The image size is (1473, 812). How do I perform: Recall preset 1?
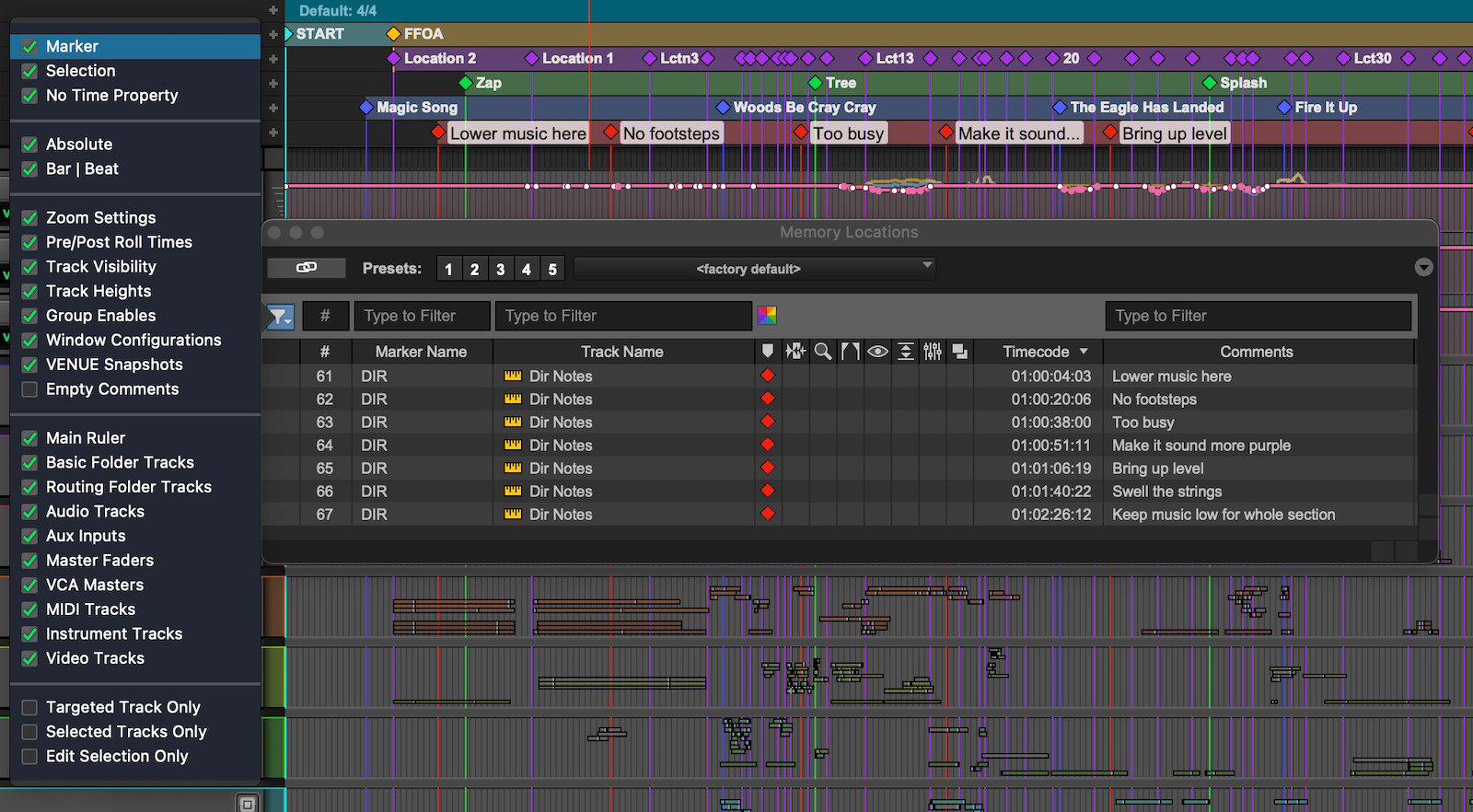448,269
